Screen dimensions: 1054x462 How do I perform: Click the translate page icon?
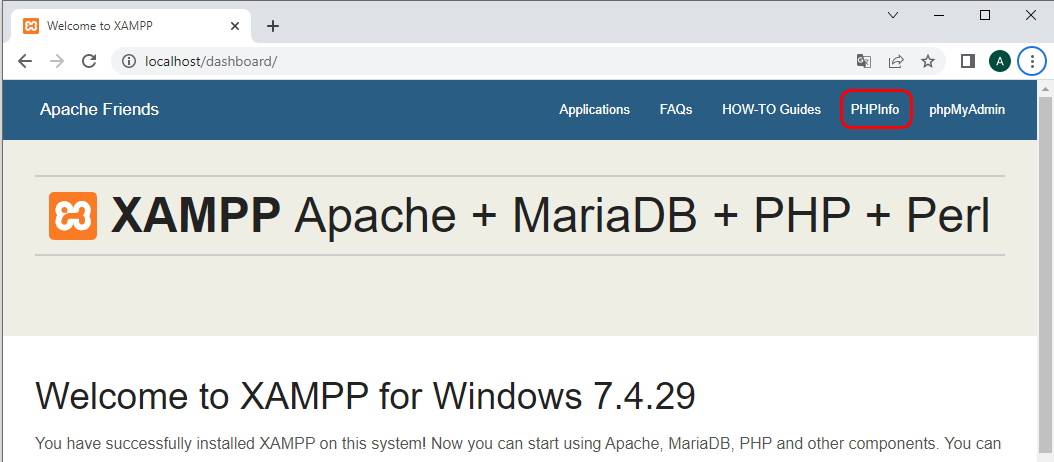pos(864,61)
